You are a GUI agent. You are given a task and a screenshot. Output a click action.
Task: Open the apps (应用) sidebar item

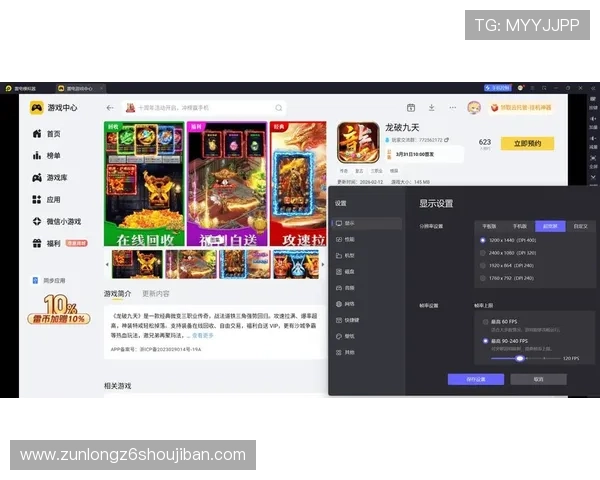tap(47, 199)
